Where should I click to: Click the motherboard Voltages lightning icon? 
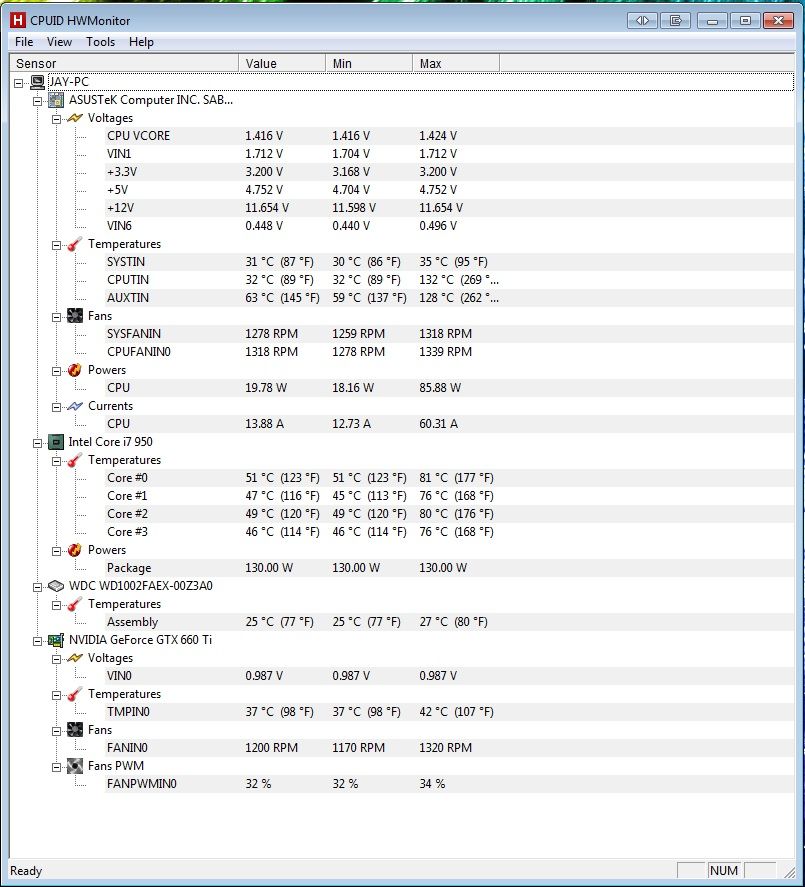click(x=75, y=118)
